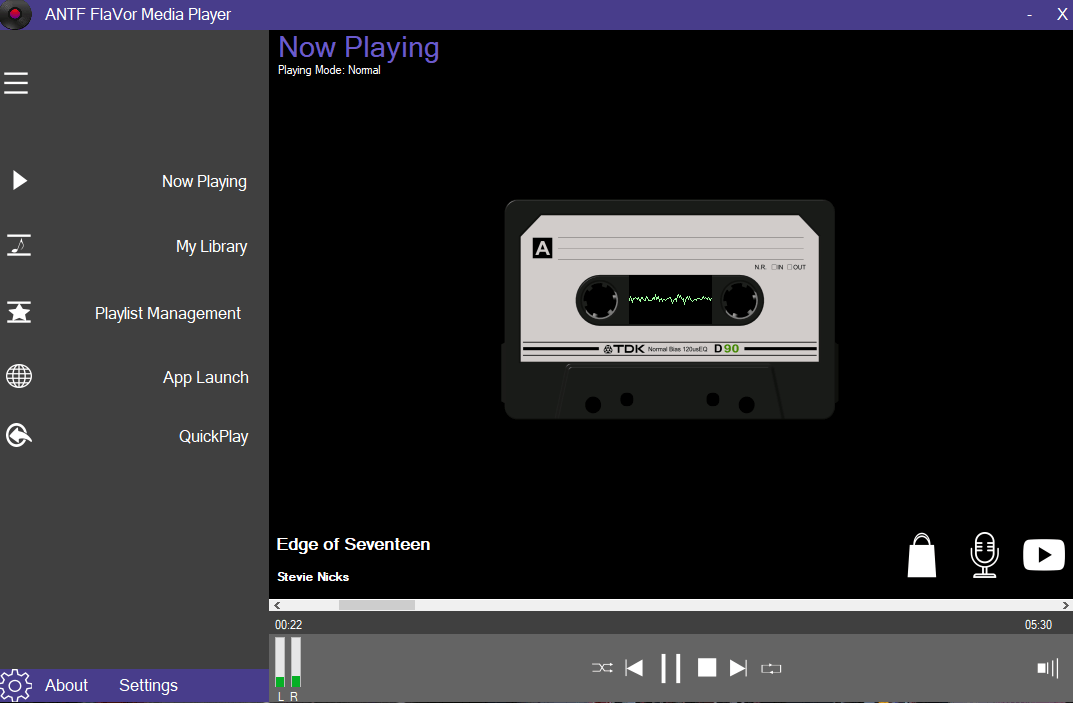The width and height of the screenshot is (1073, 703).
Task: Click the My Library music note icon
Action: point(19,245)
